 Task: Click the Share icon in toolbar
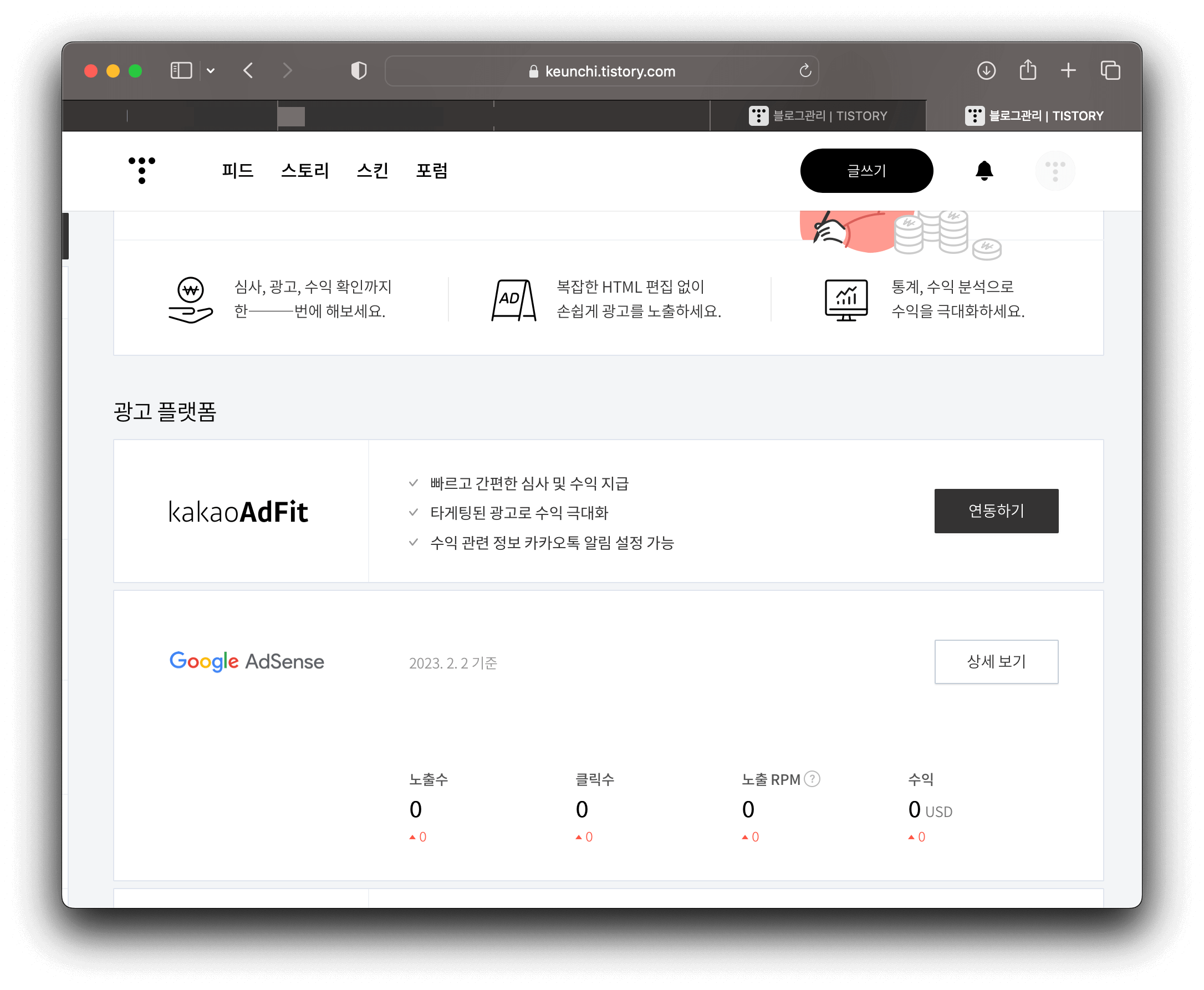click(x=1027, y=71)
